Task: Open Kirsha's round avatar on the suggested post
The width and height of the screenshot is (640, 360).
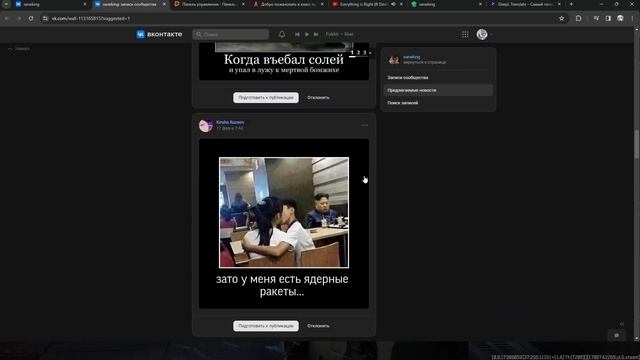Action: point(206,125)
